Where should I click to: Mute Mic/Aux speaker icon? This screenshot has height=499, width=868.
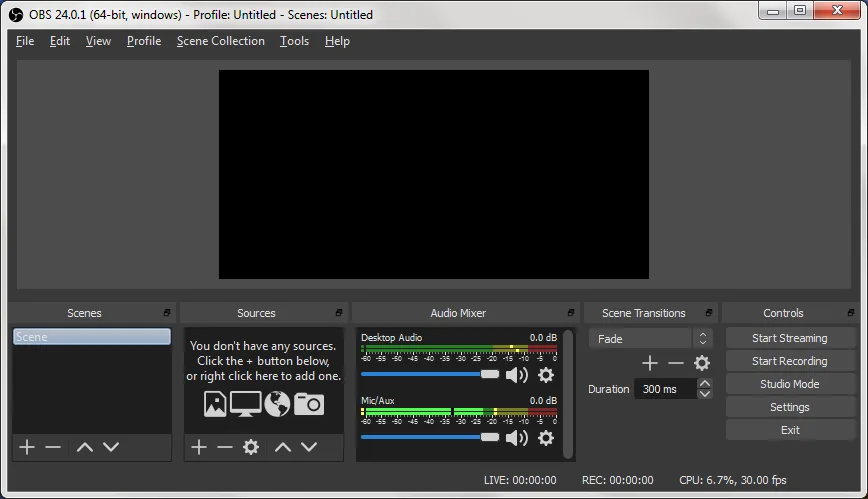[x=517, y=438]
